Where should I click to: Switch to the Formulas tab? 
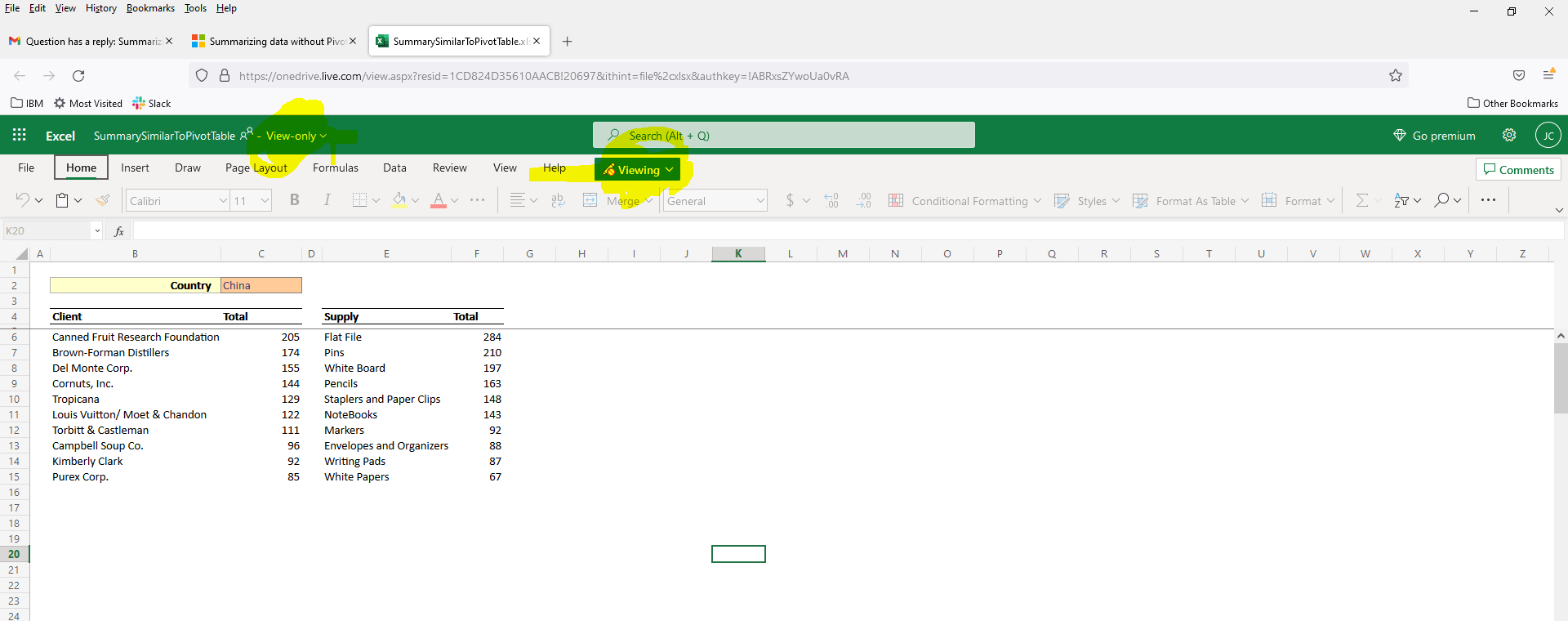[x=336, y=168]
